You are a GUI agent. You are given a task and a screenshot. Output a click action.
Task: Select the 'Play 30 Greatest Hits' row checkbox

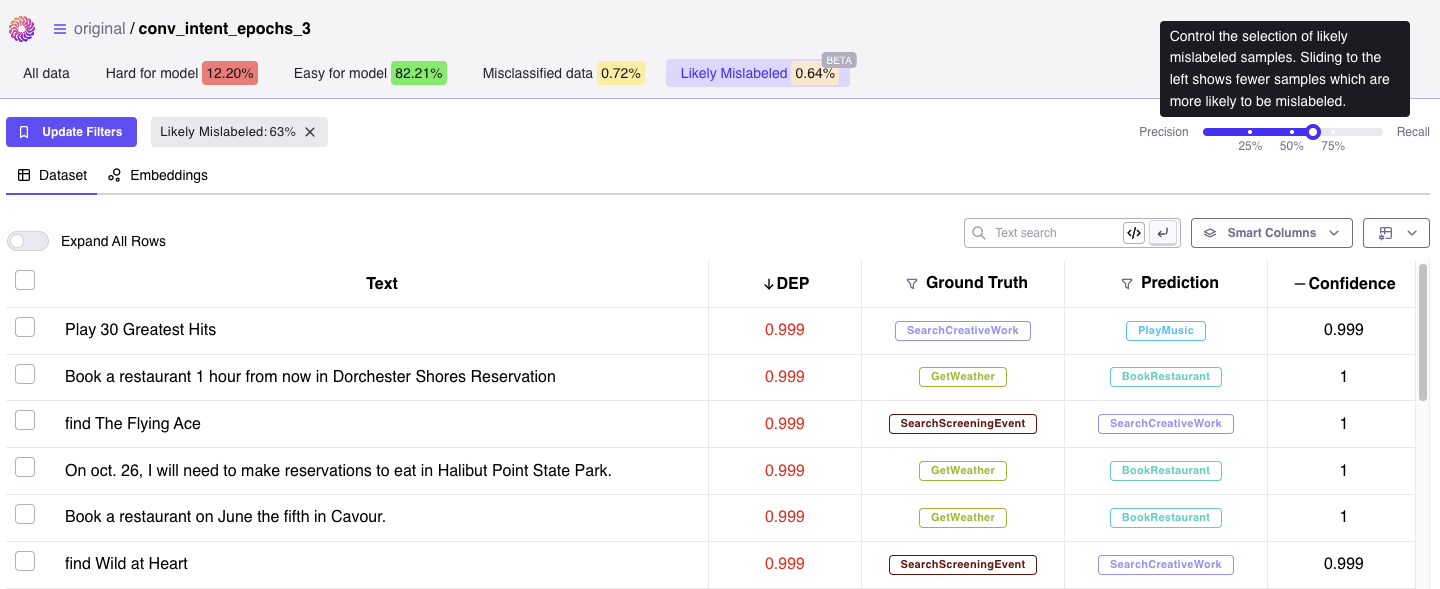pyautogui.click(x=25, y=327)
